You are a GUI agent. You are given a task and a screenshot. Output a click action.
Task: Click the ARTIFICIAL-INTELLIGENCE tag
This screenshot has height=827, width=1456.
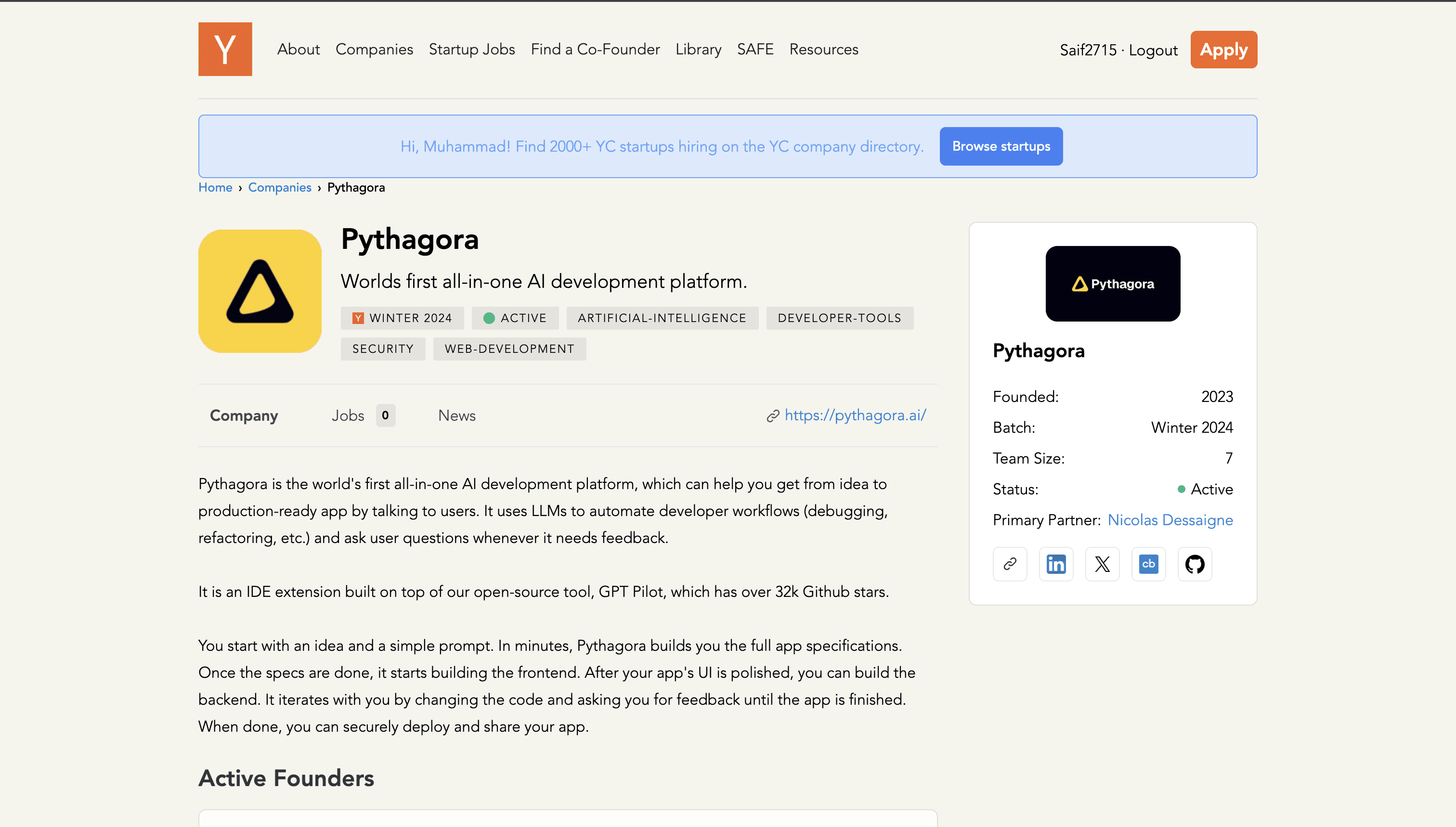(662, 318)
